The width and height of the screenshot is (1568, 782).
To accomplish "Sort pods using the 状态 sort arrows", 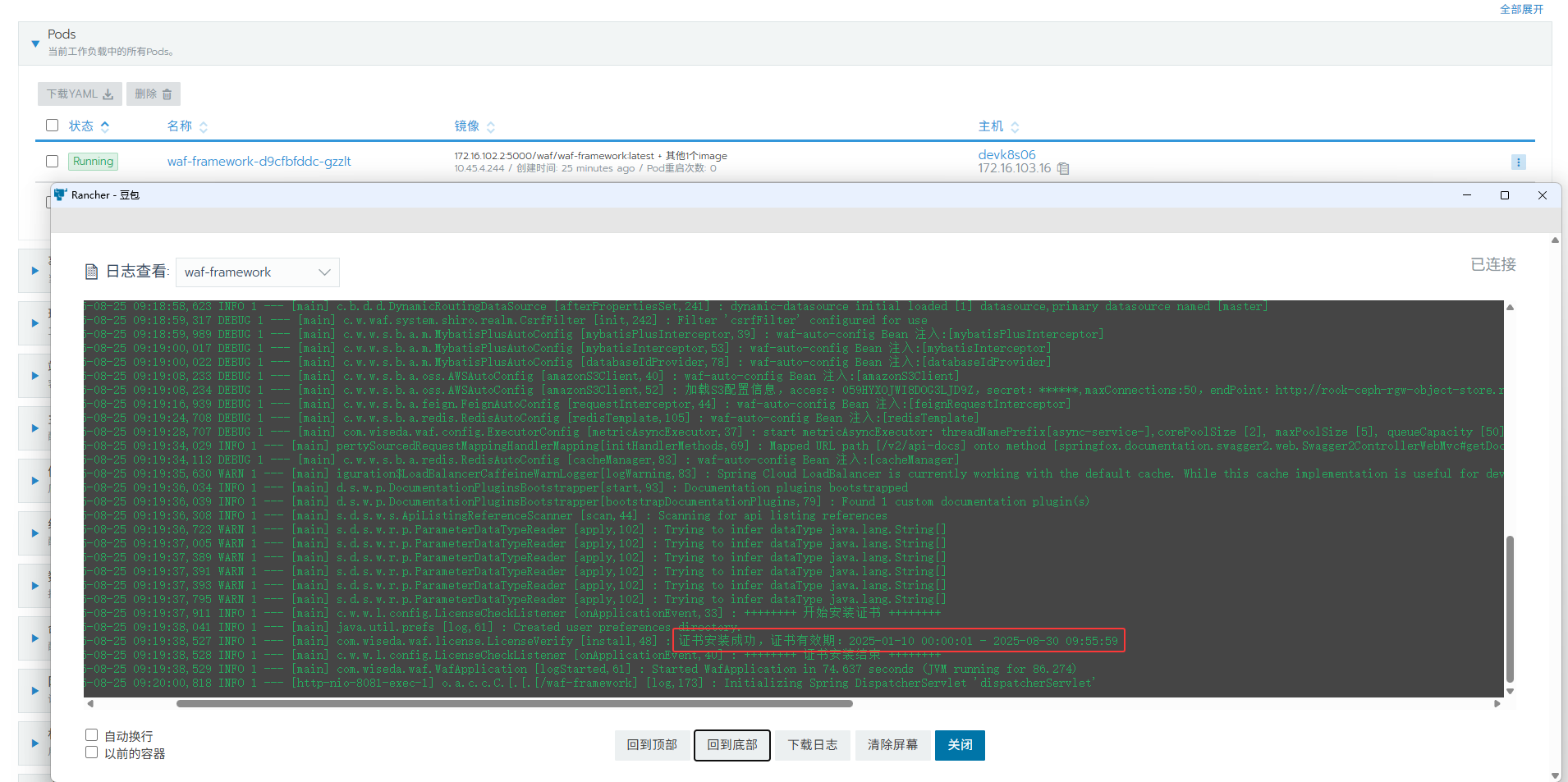I will tap(105, 126).
